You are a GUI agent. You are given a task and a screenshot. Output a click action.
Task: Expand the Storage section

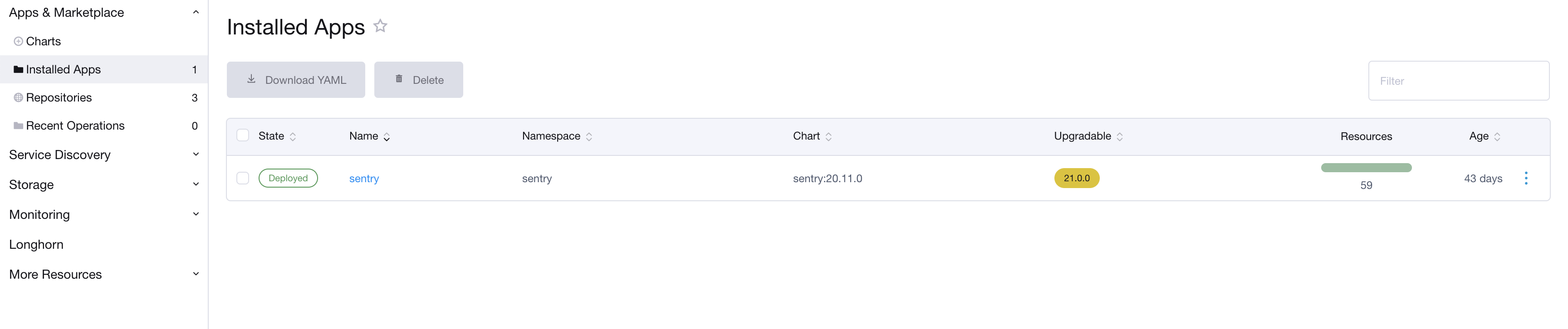point(196,184)
